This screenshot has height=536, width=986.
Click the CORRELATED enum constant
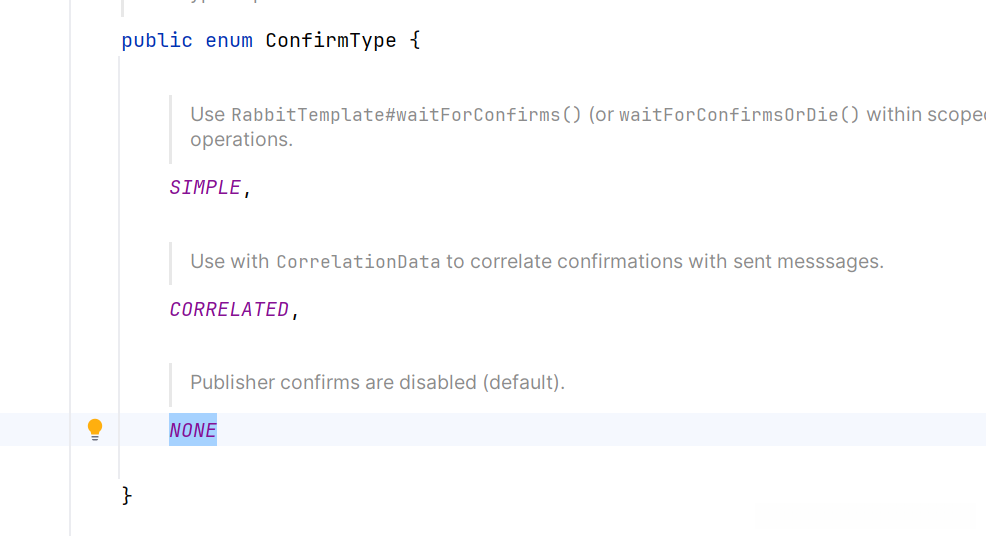tap(229, 310)
